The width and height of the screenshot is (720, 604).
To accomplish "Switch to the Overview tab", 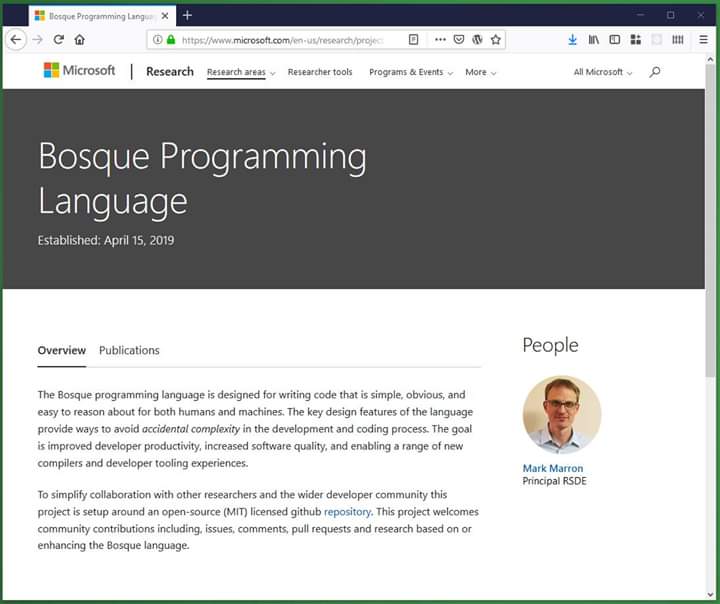I will point(62,350).
